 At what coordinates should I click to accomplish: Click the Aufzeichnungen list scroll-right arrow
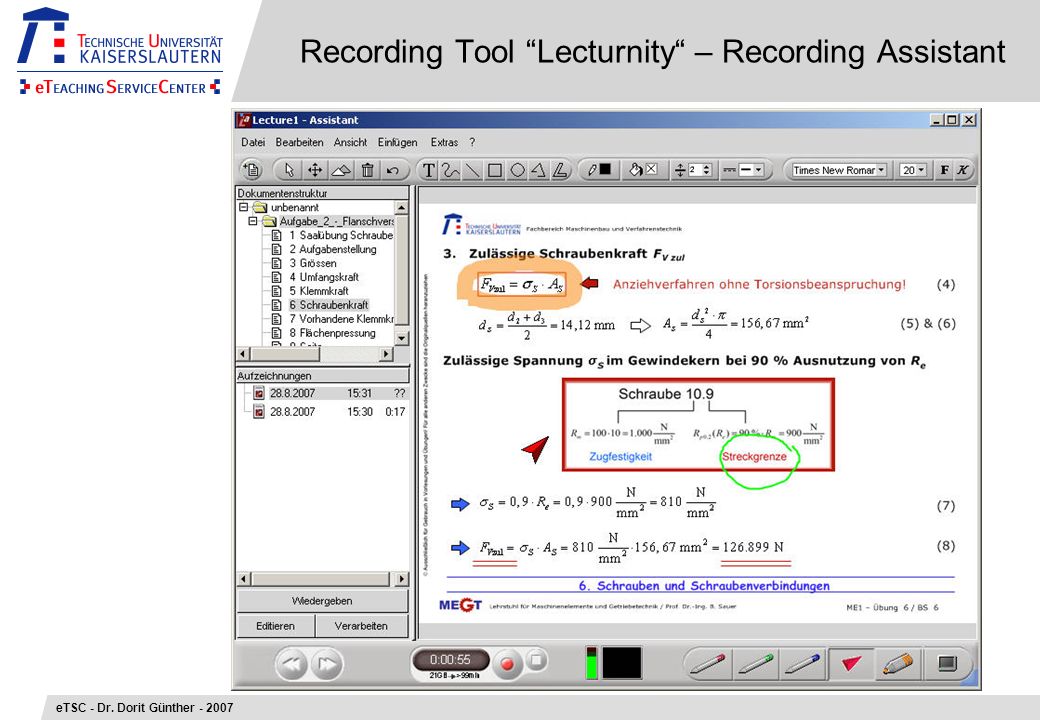pos(401,579)
